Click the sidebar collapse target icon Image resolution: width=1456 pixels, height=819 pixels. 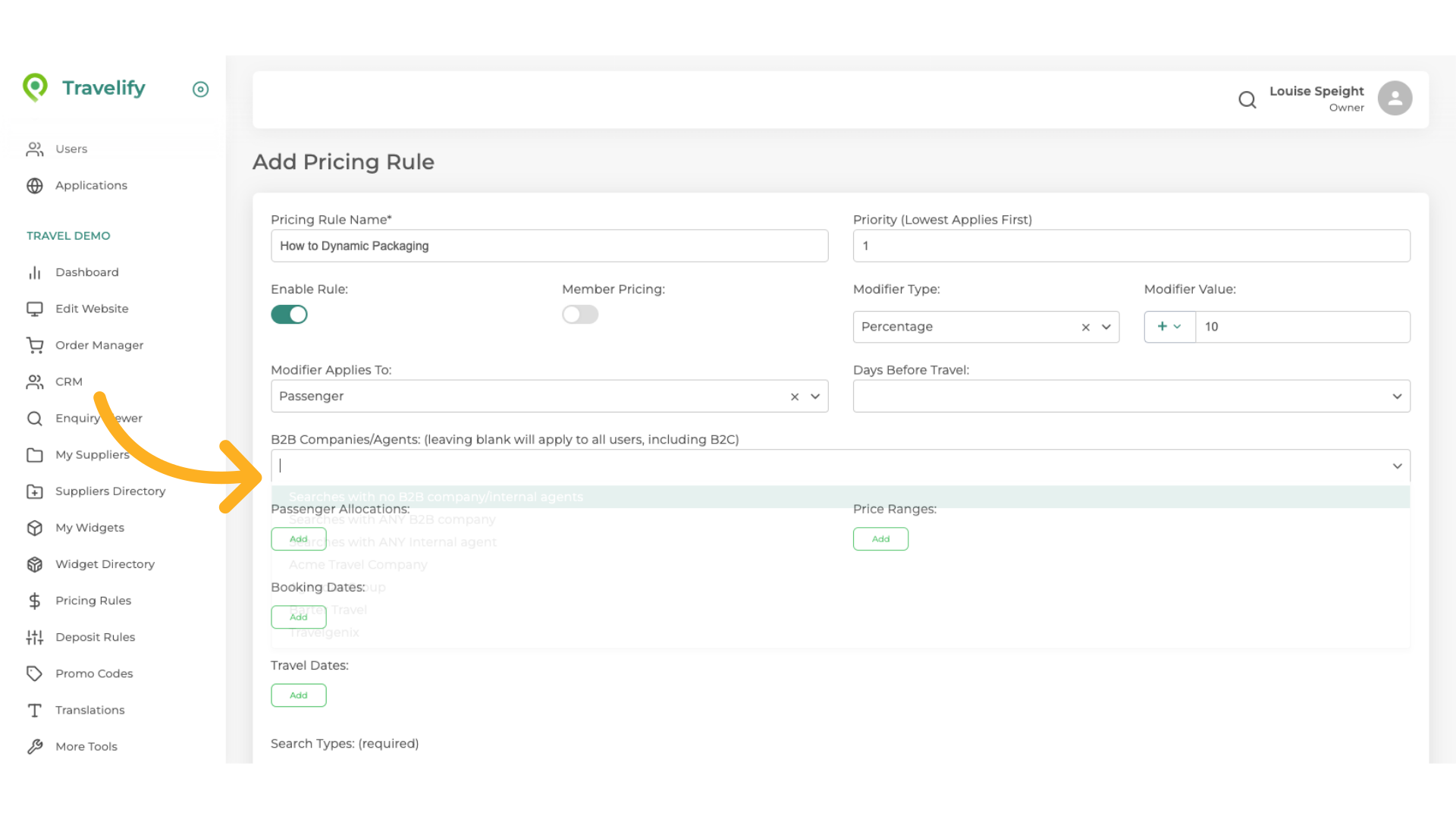[200, 89]
